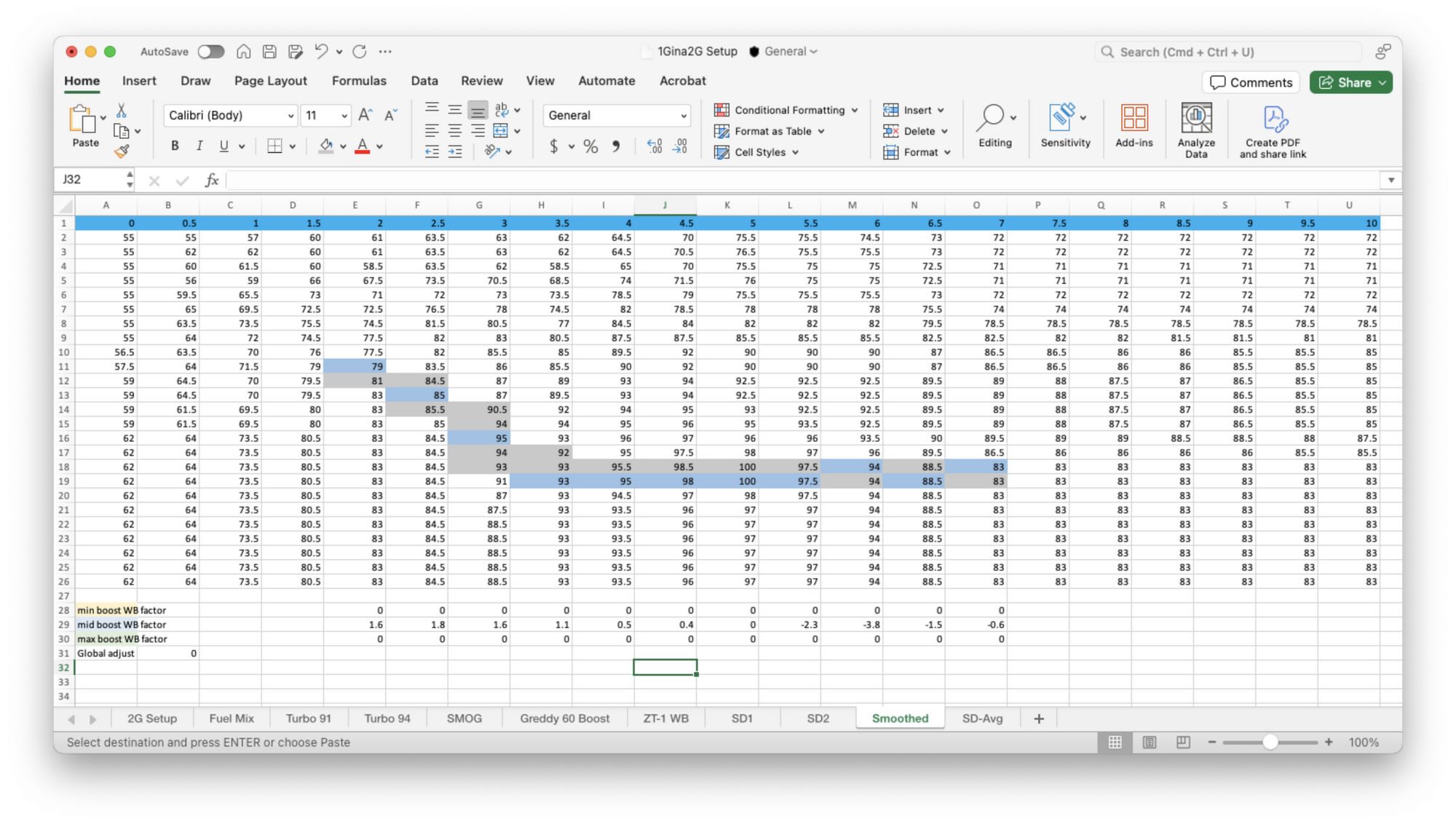Screen dimensions: 1456x824
Task: Toggle Underline formatting
Action: tap(223, 146)
